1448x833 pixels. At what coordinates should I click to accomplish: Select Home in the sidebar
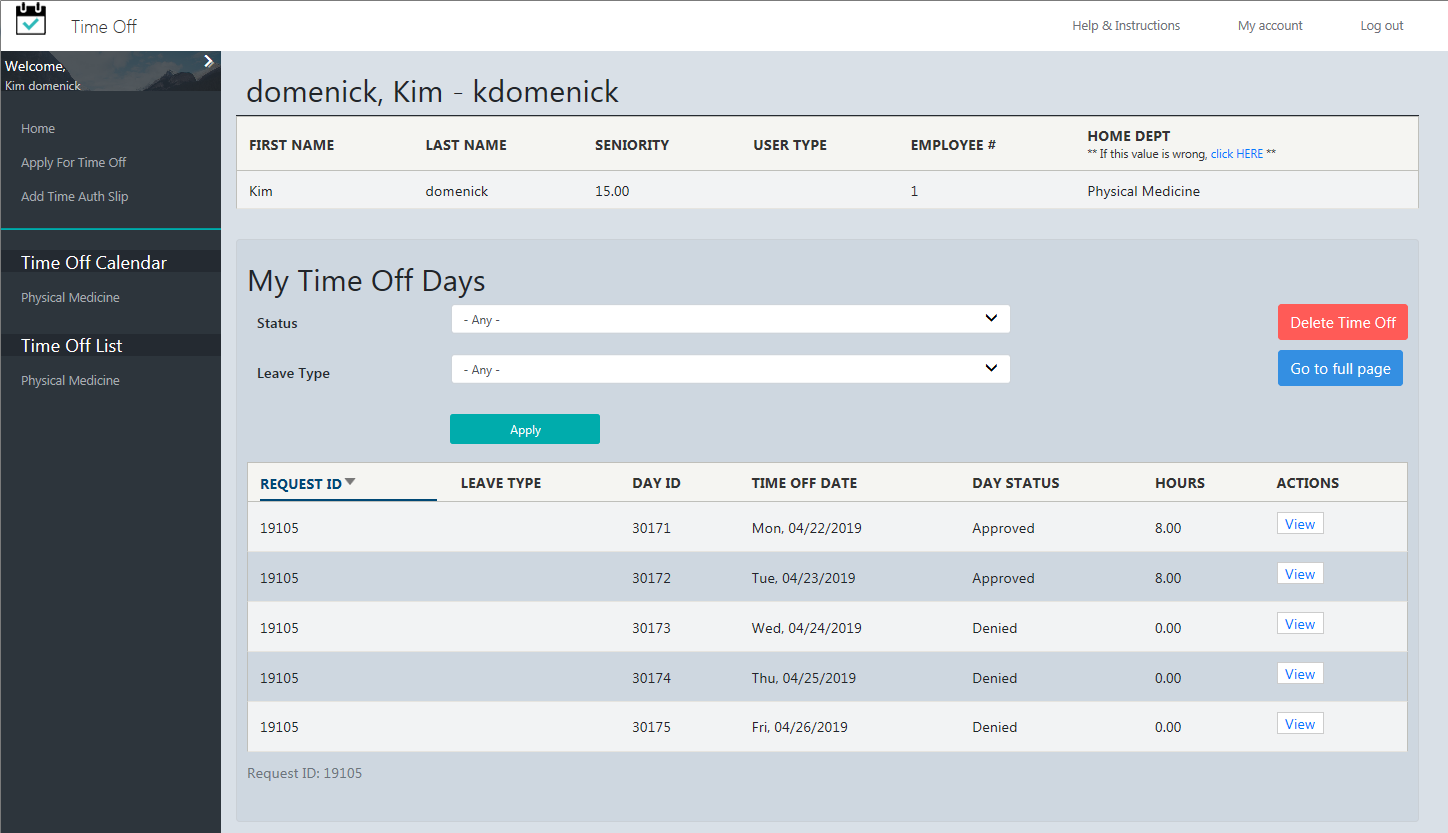(38, 128)
